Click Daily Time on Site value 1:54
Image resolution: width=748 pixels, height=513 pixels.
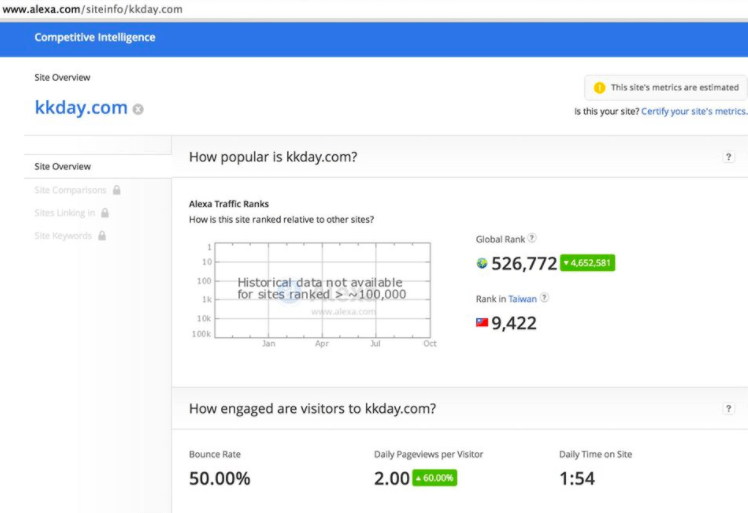click(x=577, y=478)
